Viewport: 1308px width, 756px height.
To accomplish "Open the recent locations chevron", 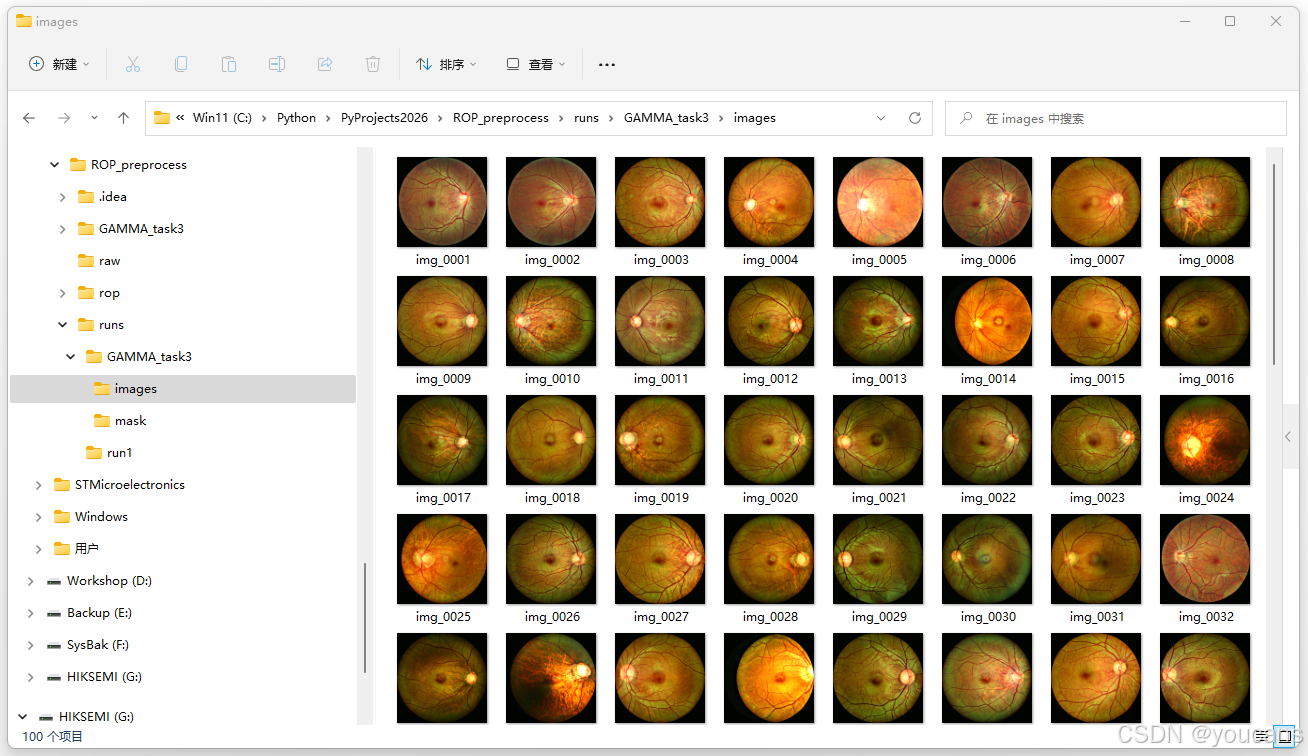I will [x=94, y=118].
